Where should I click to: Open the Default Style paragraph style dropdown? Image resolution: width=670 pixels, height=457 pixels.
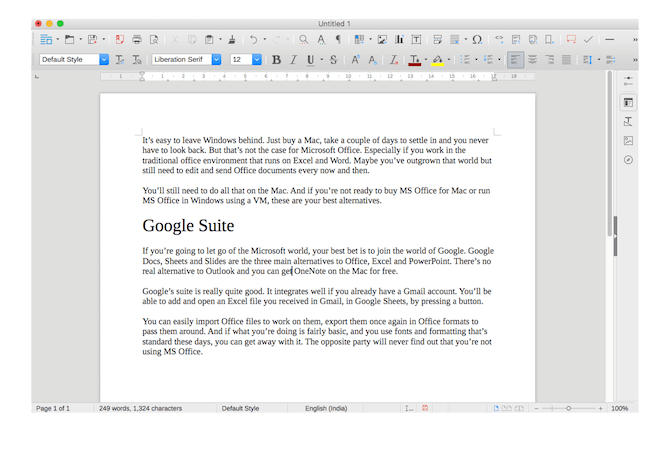coord(104,59)
